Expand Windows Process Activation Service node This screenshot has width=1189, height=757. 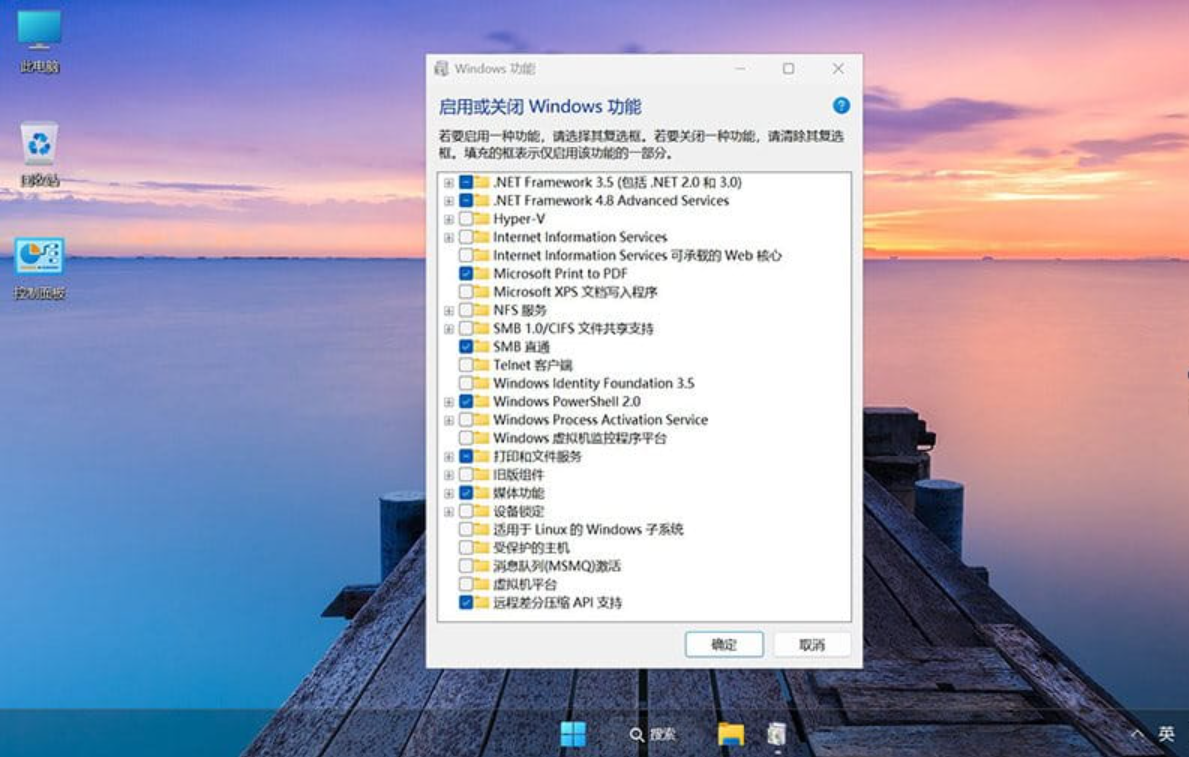pyautogui.click(x=449, y=420)
